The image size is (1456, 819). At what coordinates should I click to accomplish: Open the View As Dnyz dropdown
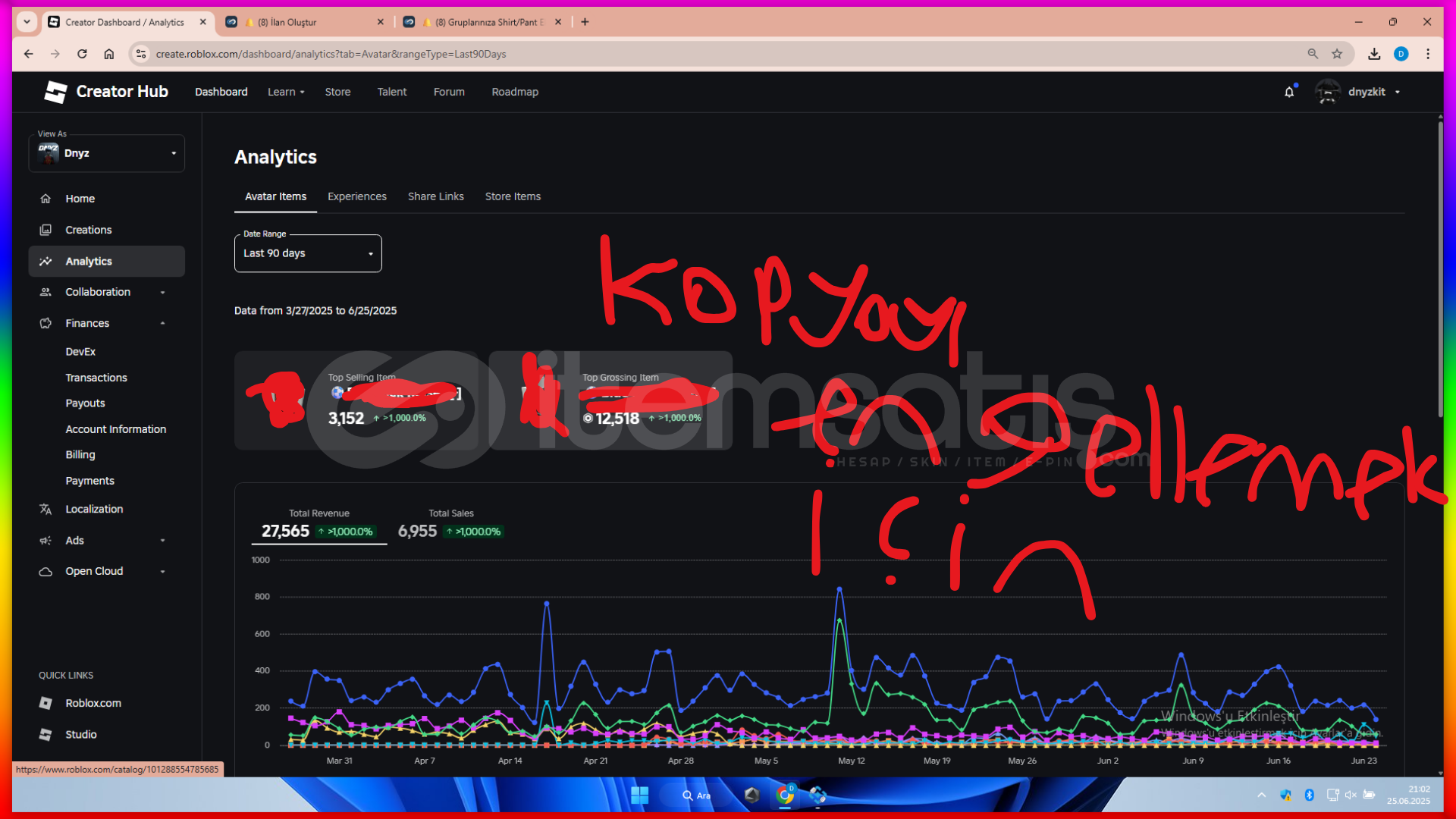(x=107, y=153)
